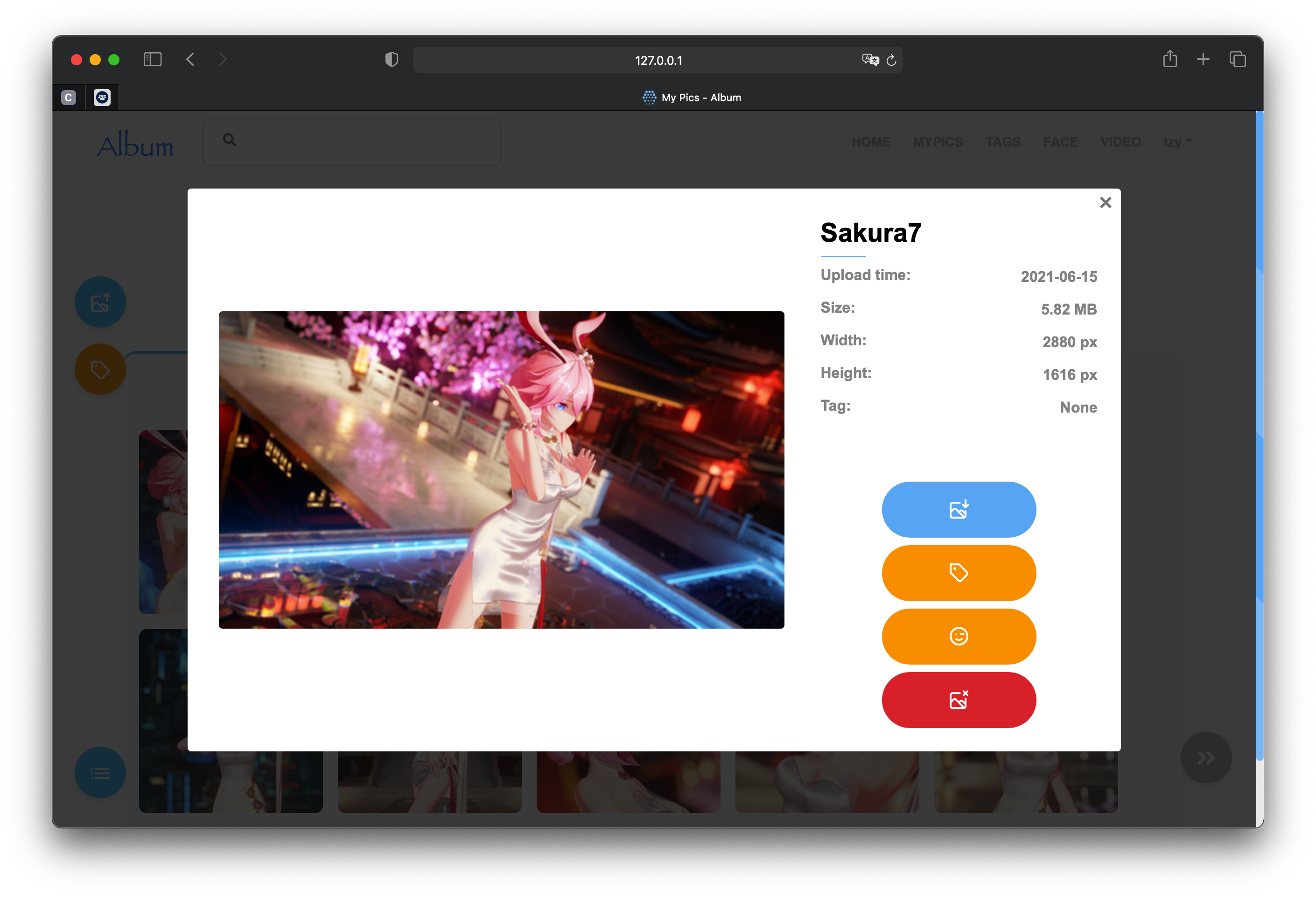Close the Sakura7 picture dialog
The height and width of the screenshot is (897, 1316).
1105,203
